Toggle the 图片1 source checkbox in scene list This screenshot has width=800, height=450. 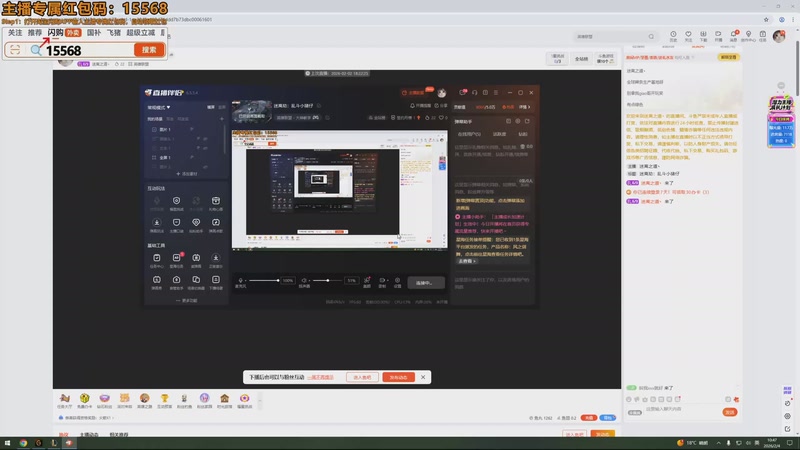coord(154,130)
